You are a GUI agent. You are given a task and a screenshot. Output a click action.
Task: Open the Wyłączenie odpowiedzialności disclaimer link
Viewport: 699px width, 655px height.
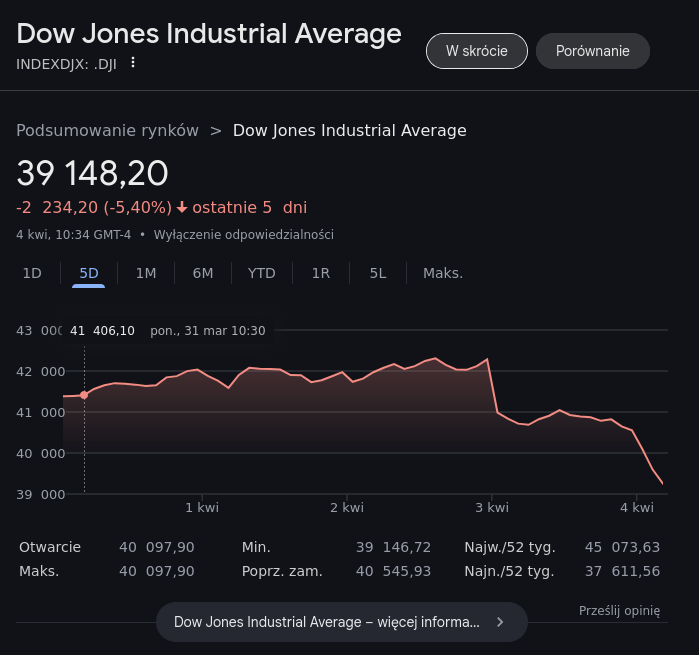243,235
